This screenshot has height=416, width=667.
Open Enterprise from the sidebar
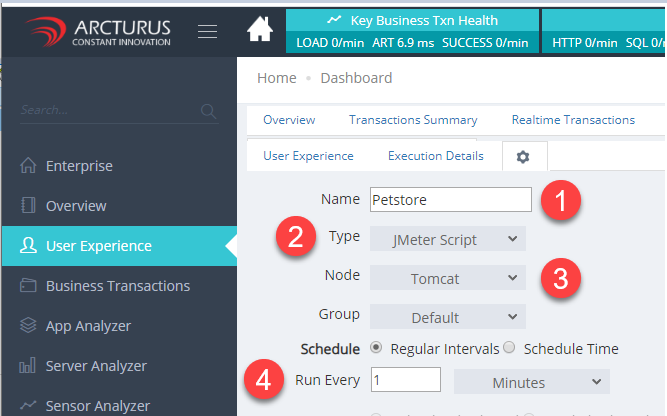click(x=79, y=166)
